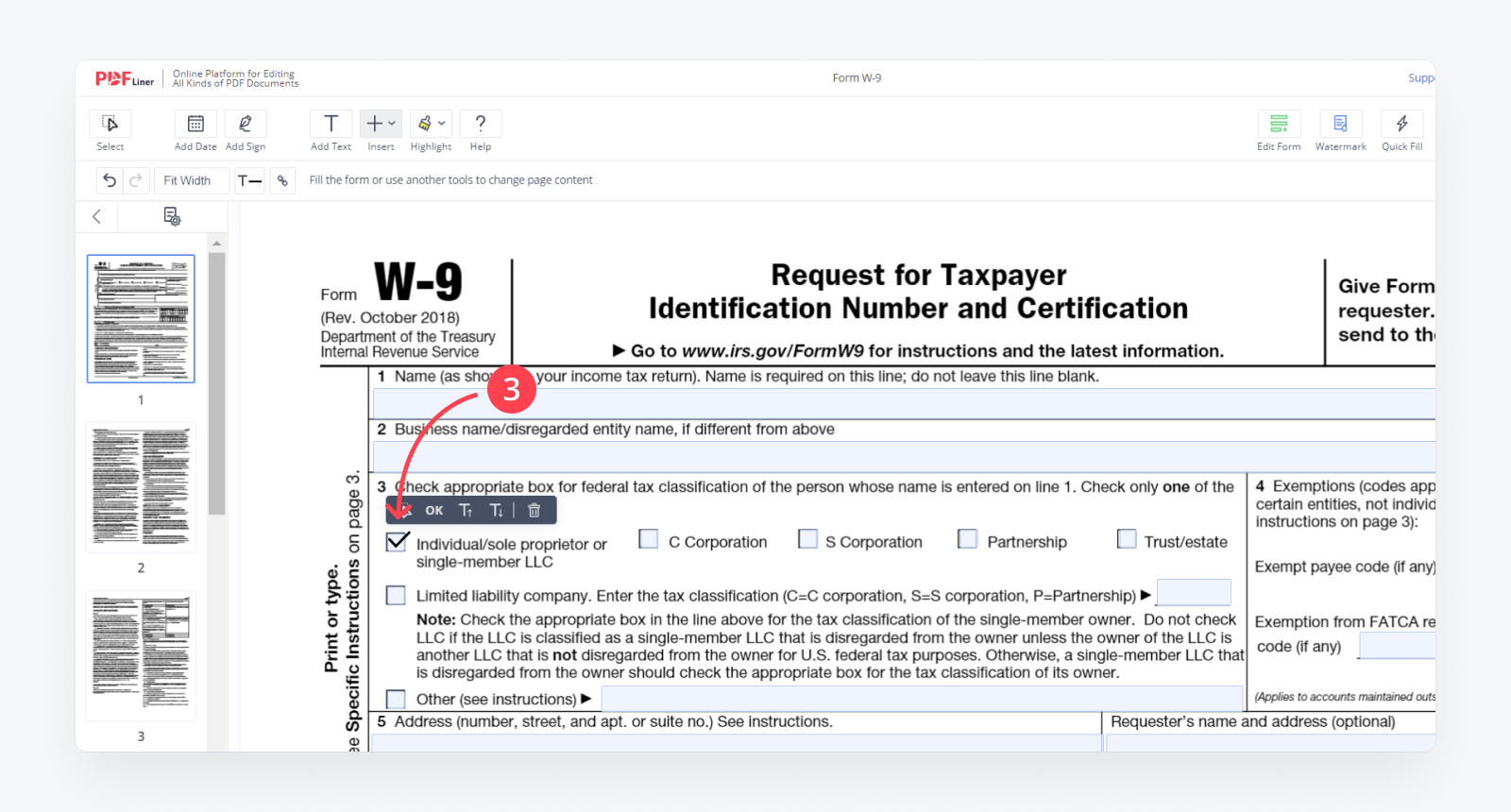The image size is (1511, 812).
Task: Check the C Corporation box
Action: [x=649, y=539]
